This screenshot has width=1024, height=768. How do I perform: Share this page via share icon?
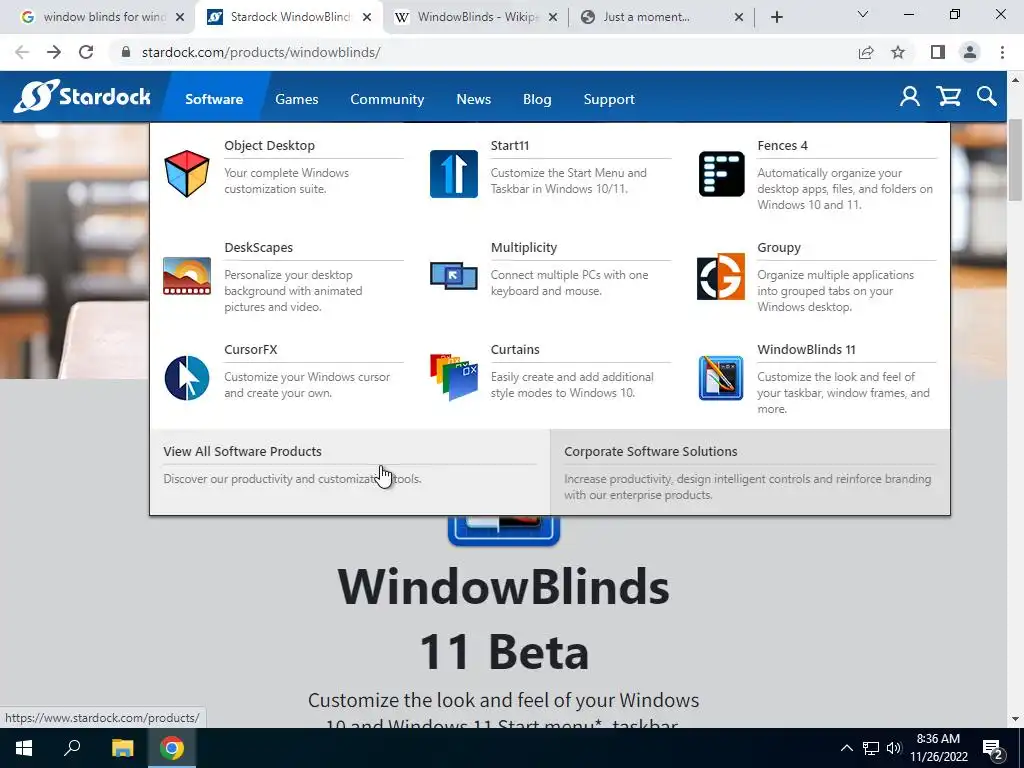866,52
